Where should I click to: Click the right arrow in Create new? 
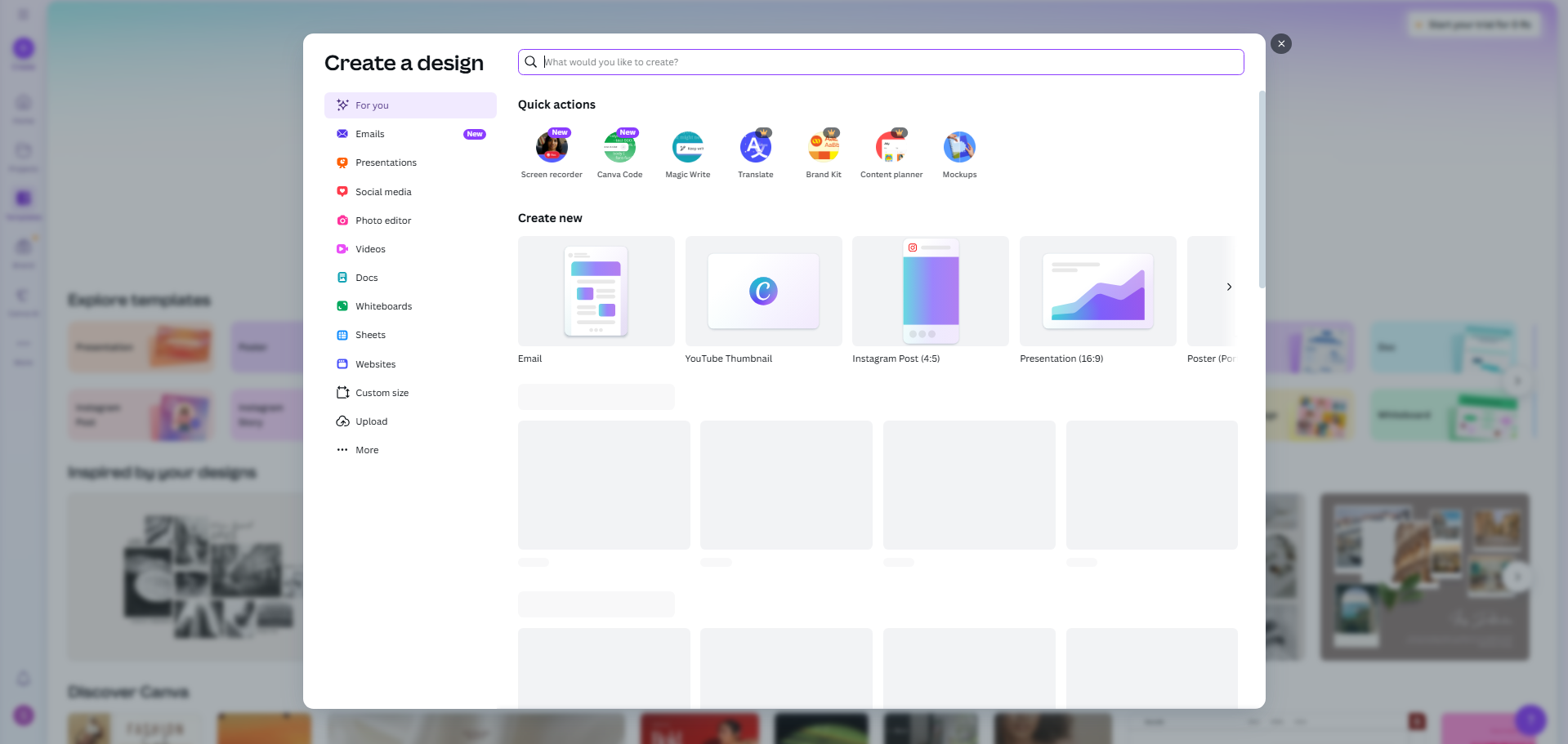pos(1229,287)
